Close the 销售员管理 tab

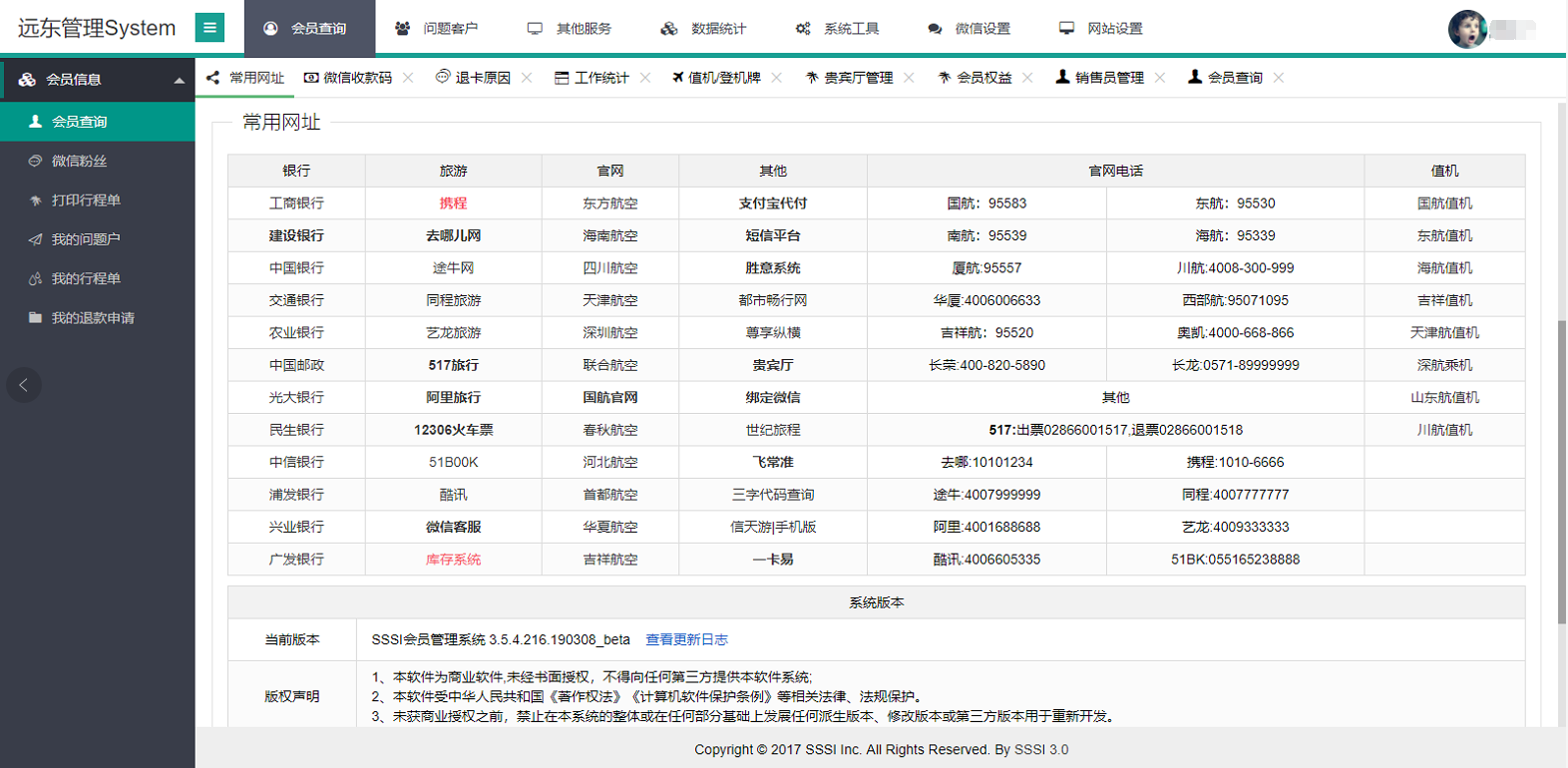[x=1160, y=78]
